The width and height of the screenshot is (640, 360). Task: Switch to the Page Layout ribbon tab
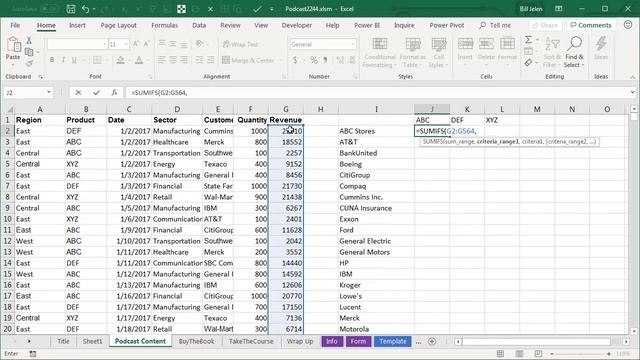(x=118, y=25)
